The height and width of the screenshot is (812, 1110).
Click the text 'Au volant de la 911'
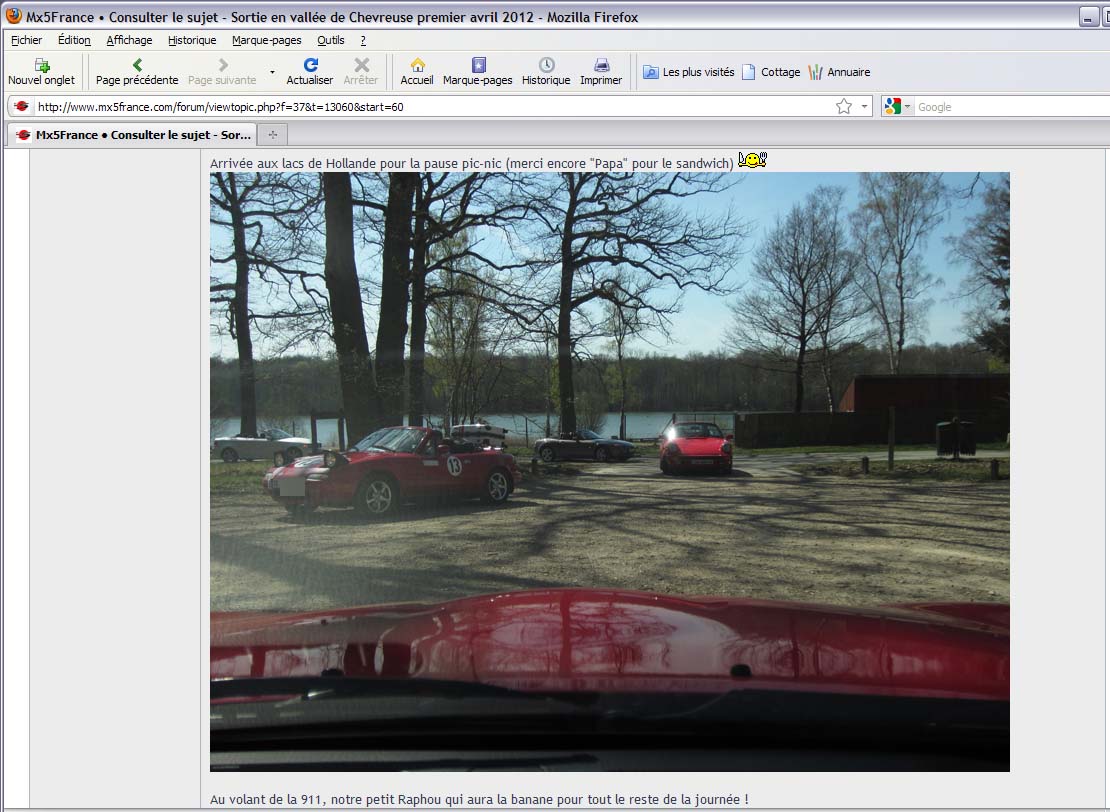265,799
